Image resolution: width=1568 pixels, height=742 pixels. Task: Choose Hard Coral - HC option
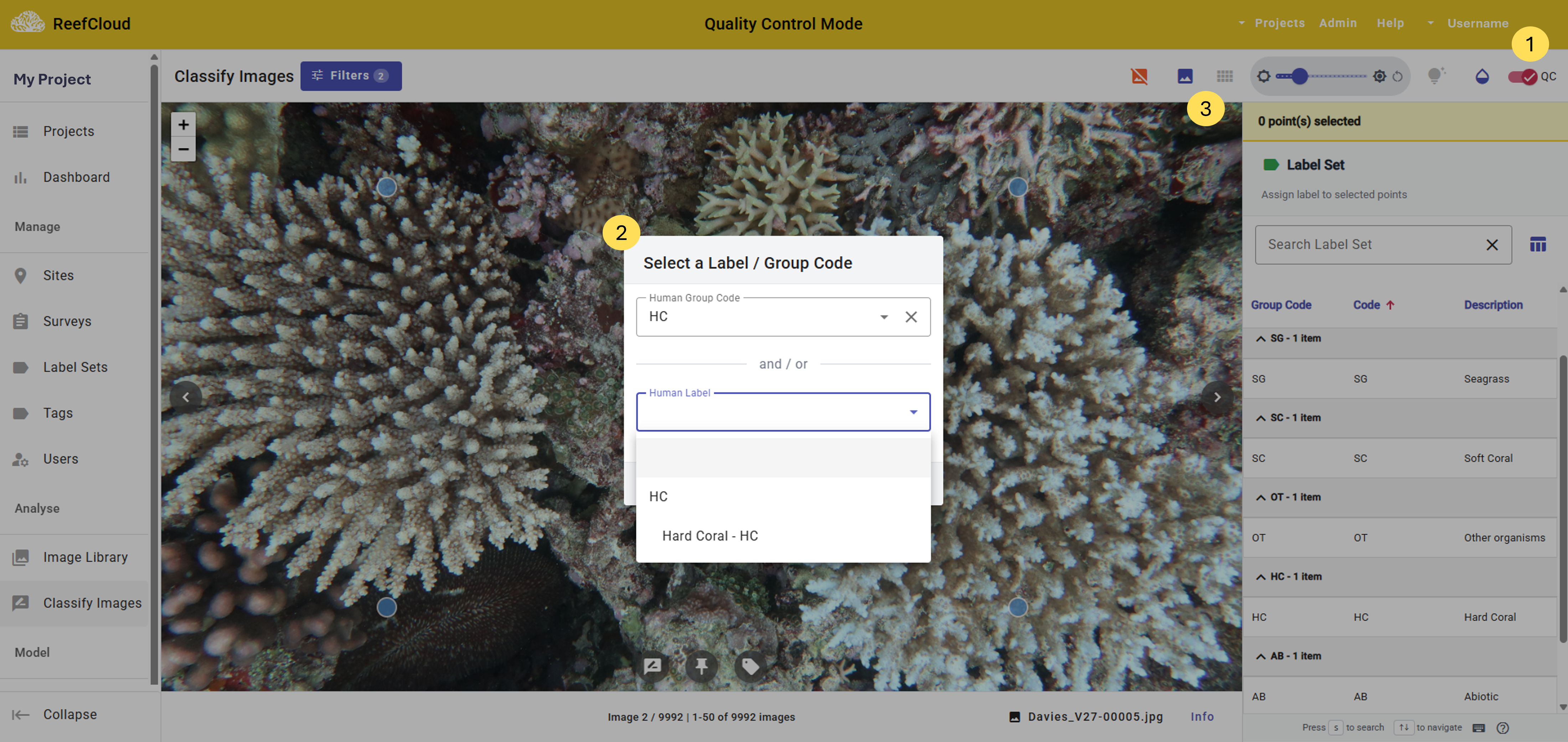coord(710,536)
